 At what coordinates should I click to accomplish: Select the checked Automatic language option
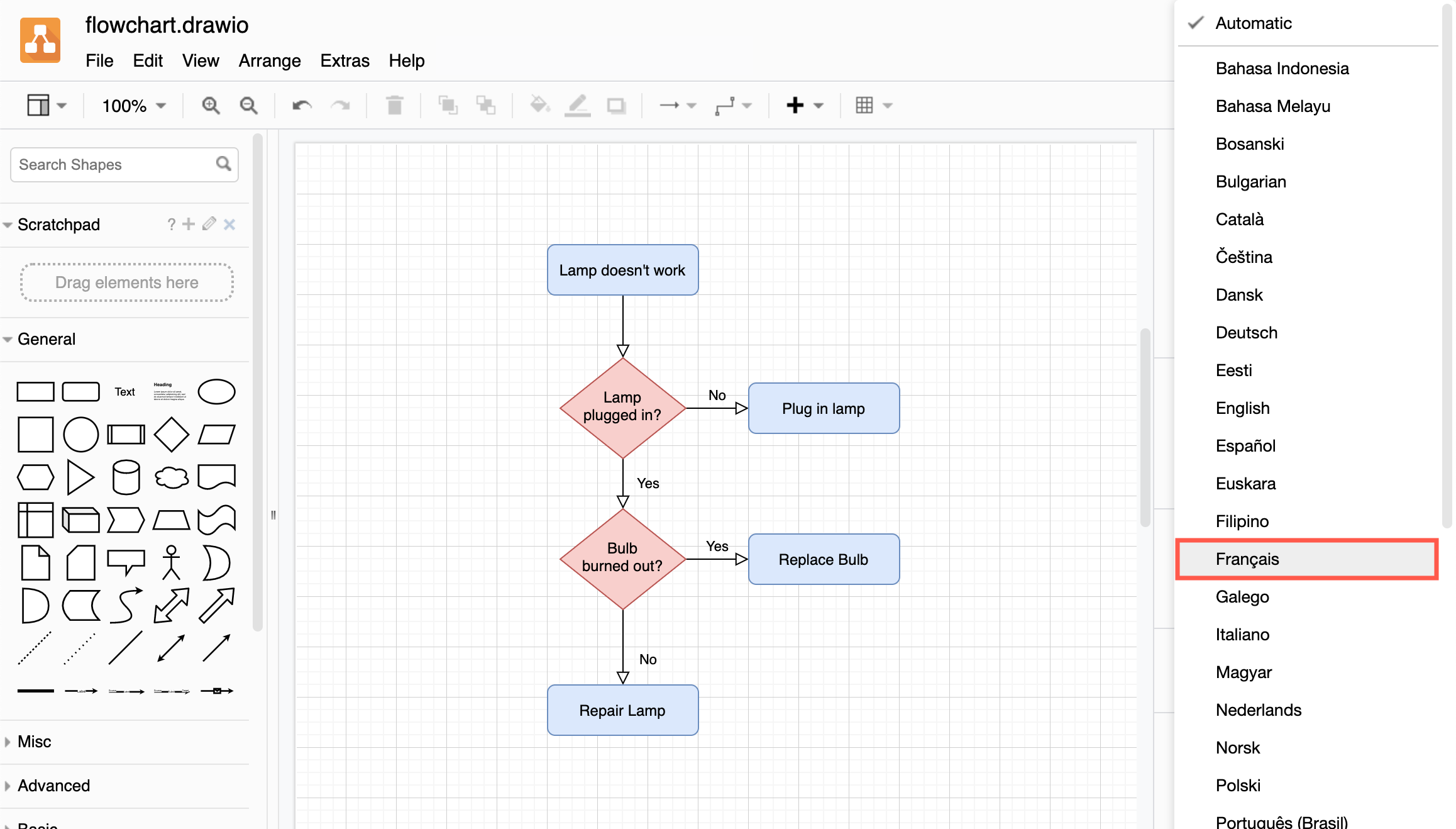(x=1253, y=23)
